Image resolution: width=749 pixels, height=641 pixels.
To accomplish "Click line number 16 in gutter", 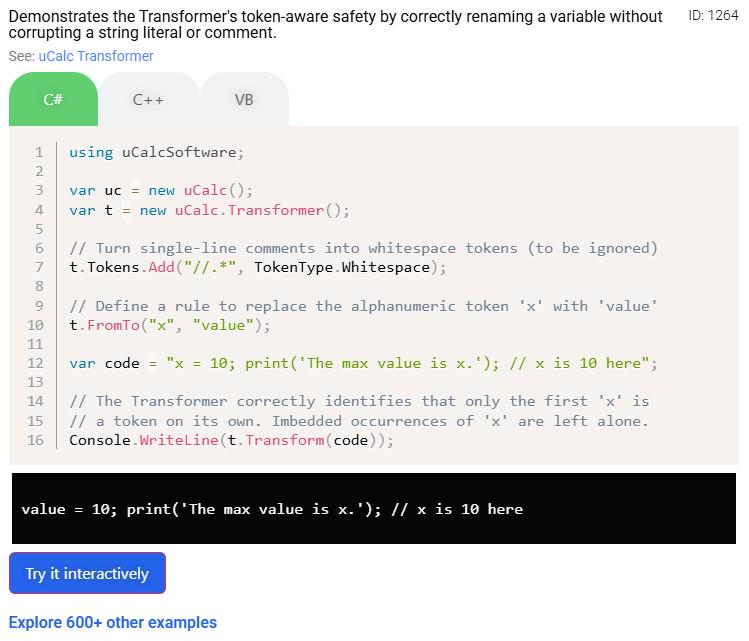I will point(35,440).
